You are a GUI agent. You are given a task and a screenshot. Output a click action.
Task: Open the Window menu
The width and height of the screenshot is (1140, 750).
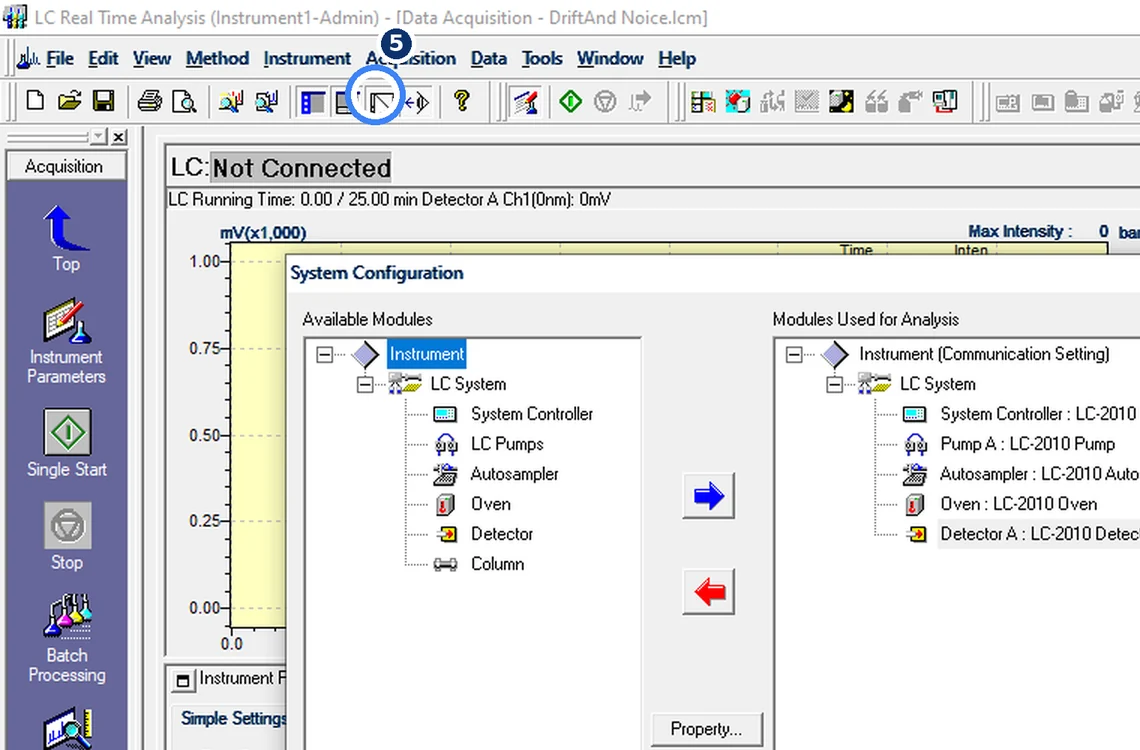610,58
